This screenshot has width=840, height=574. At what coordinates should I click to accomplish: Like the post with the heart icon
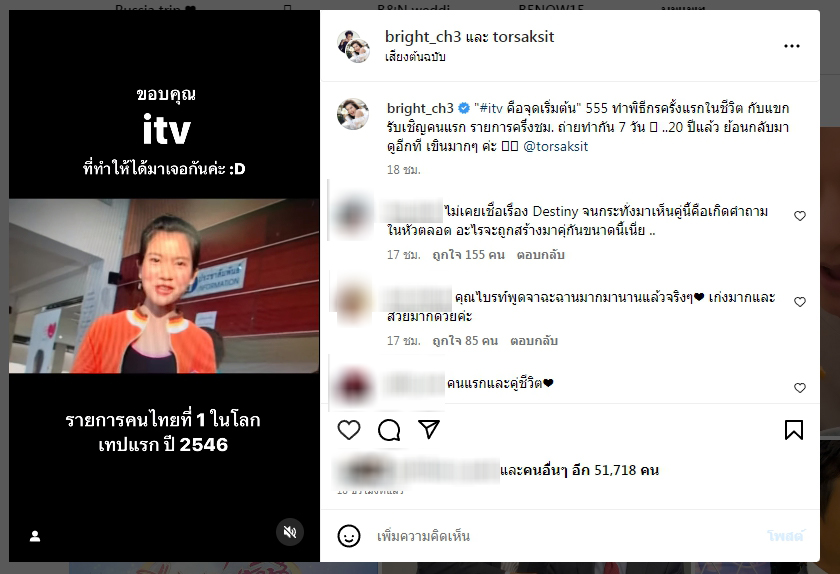click(x=349, y=430)
